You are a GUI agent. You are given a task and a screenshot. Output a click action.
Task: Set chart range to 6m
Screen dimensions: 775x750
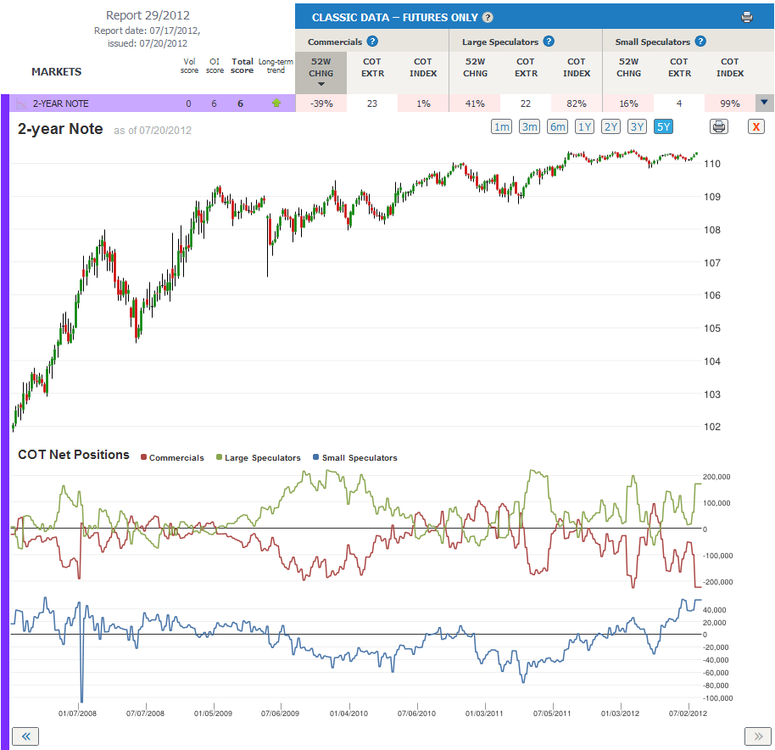pos(558,127)
